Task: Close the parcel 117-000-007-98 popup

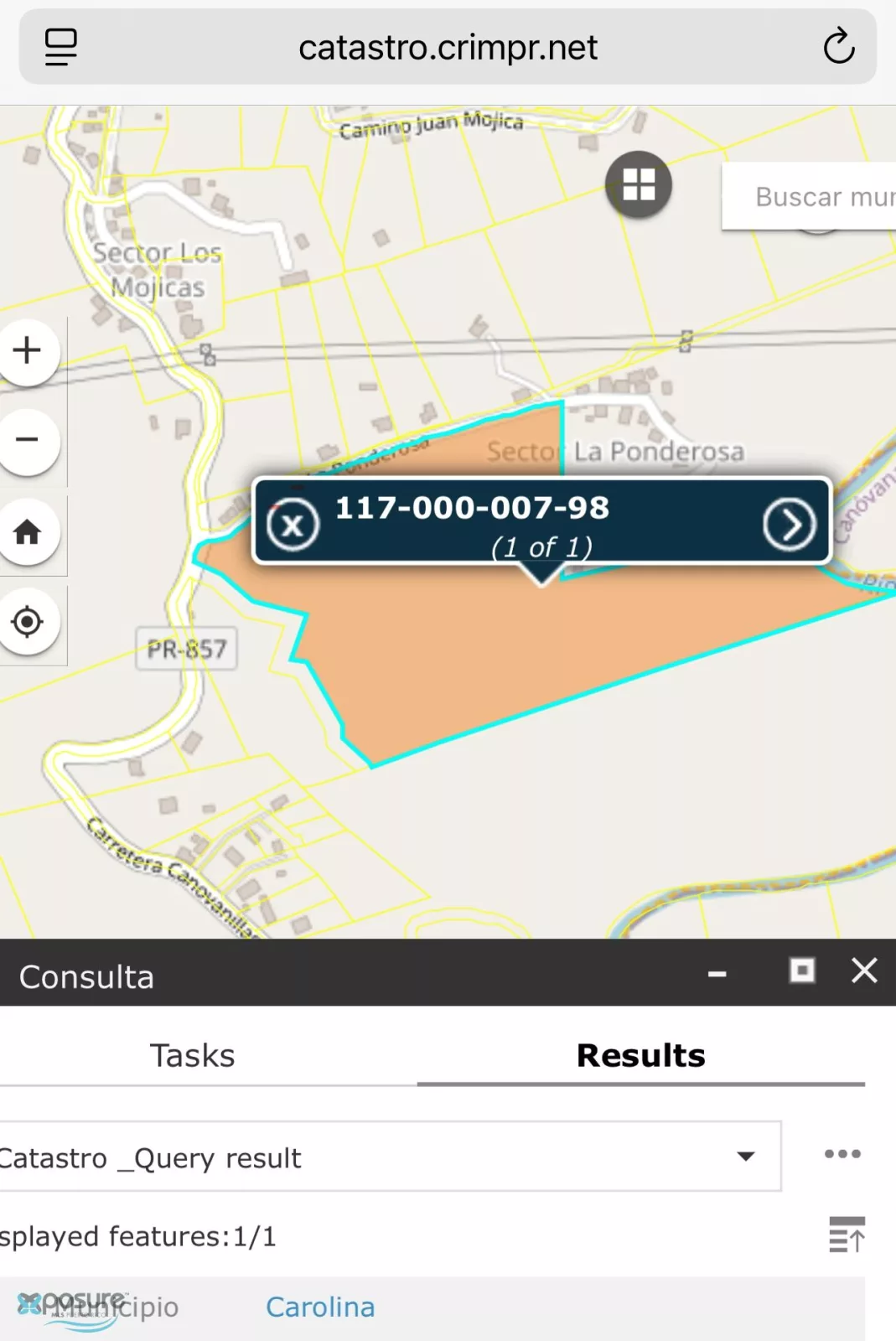Action: click(x=293, y=526)
